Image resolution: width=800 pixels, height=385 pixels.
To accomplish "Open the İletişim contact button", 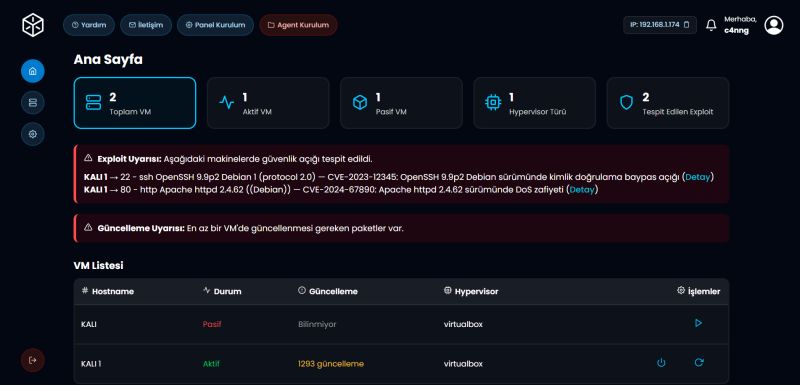I will tap(146, 24).
